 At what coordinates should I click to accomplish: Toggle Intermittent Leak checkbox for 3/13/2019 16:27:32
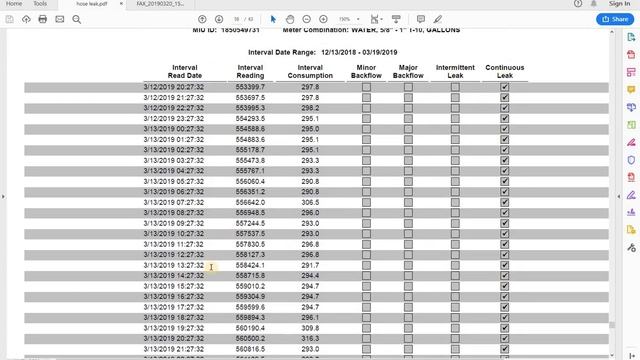(455, 297)
